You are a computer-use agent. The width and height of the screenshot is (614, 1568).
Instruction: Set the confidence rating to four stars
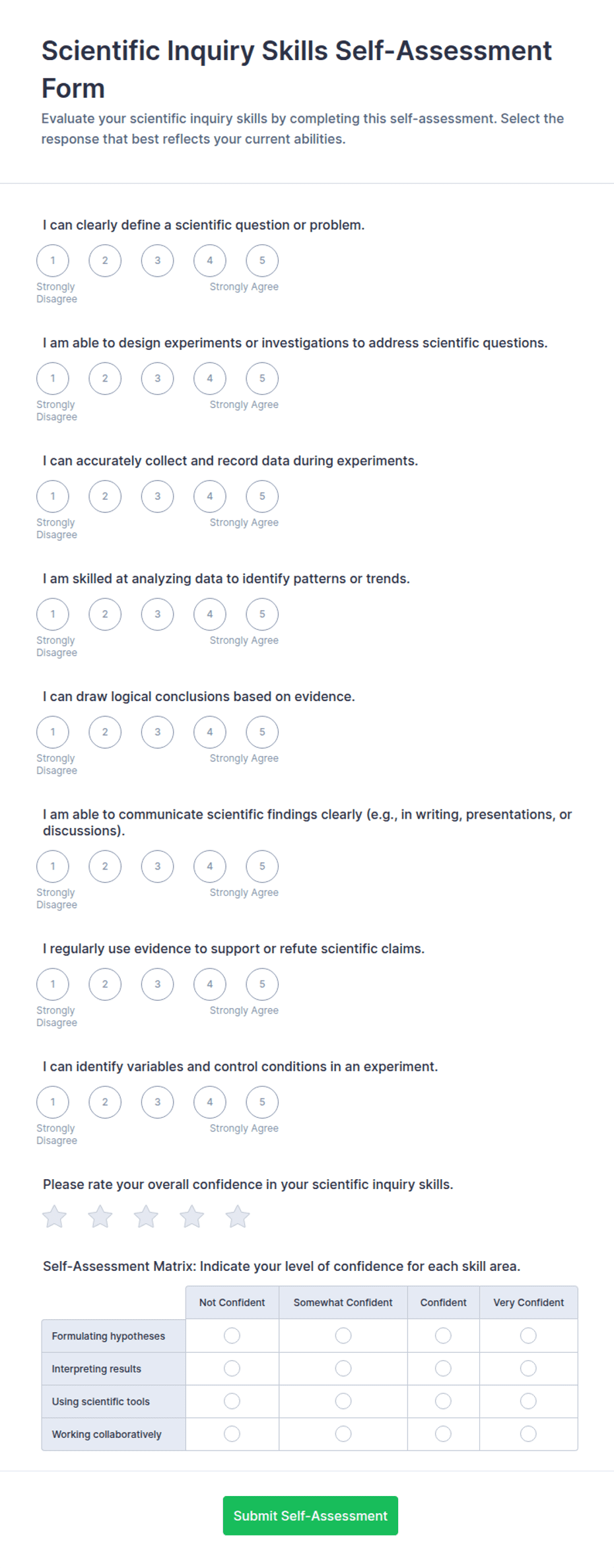[192, 1216]
